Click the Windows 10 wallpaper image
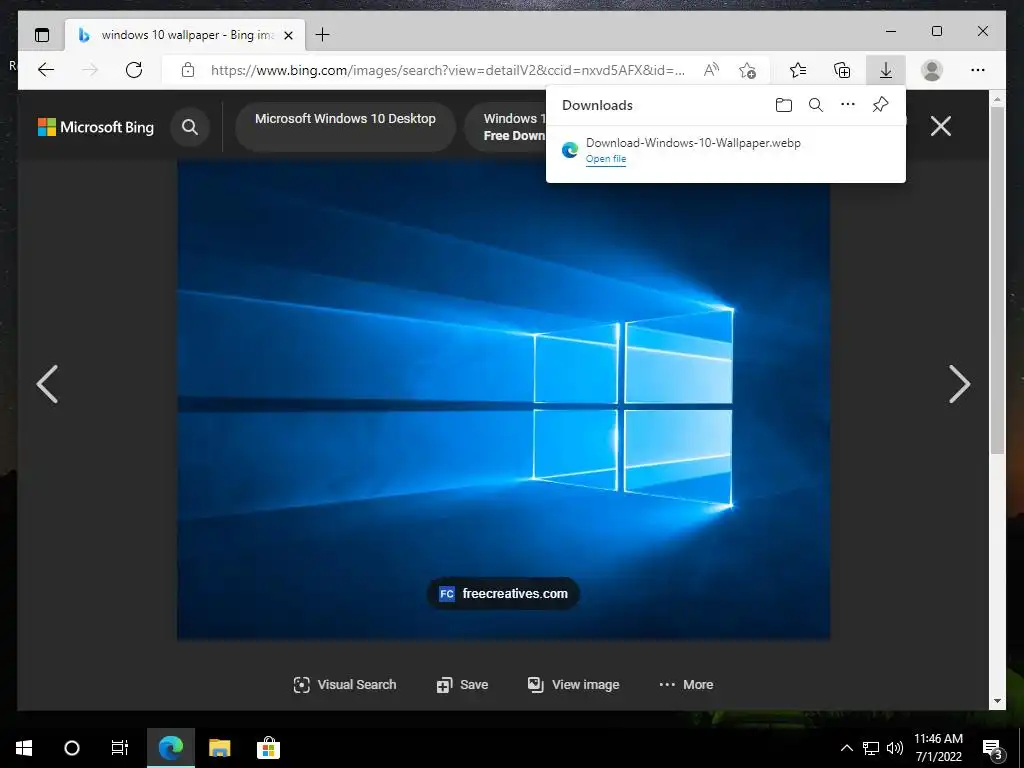 (x=504, y=400)
